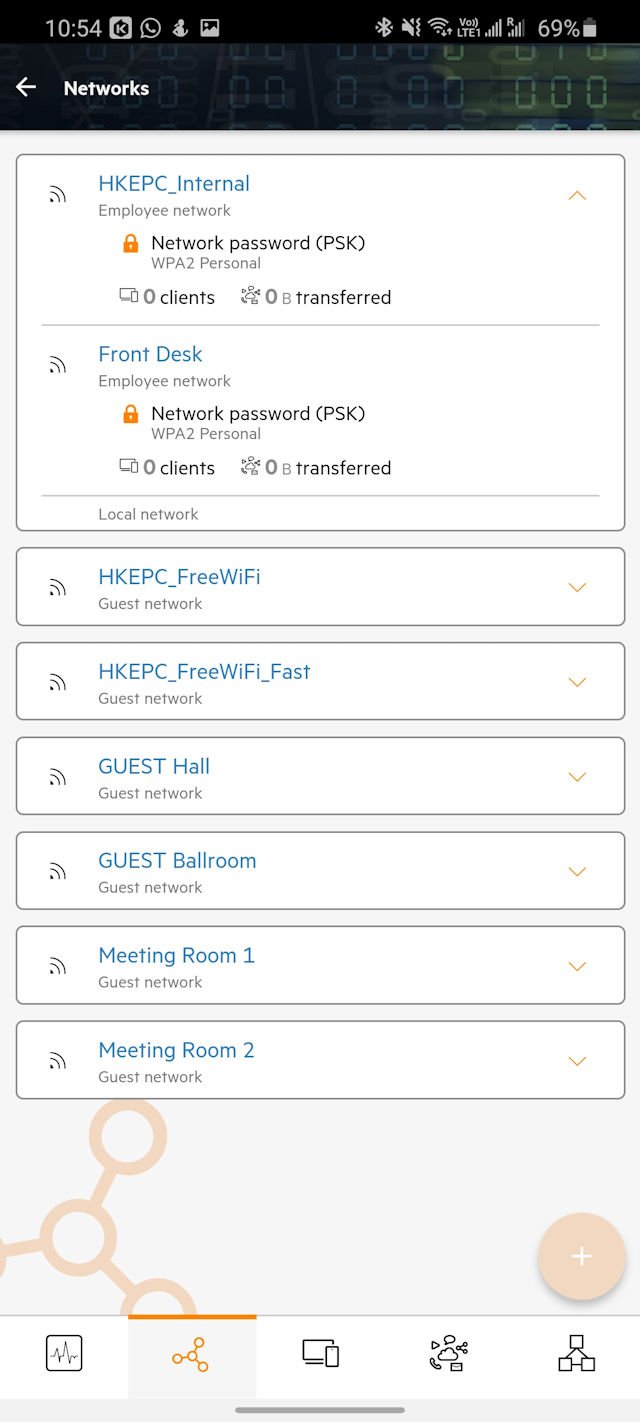Expand the Meeting Room 2 chevron
640x1422 pixels.
[x=577, y=1061]
